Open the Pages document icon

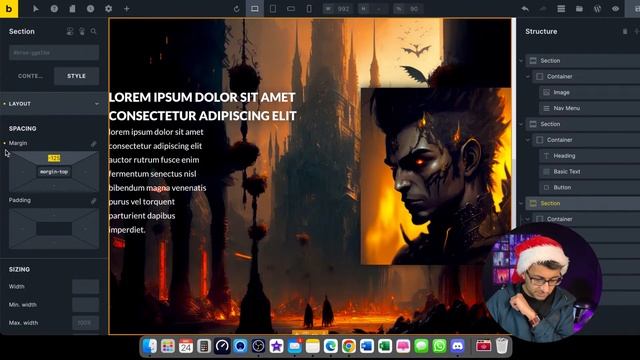pos(72,9)
